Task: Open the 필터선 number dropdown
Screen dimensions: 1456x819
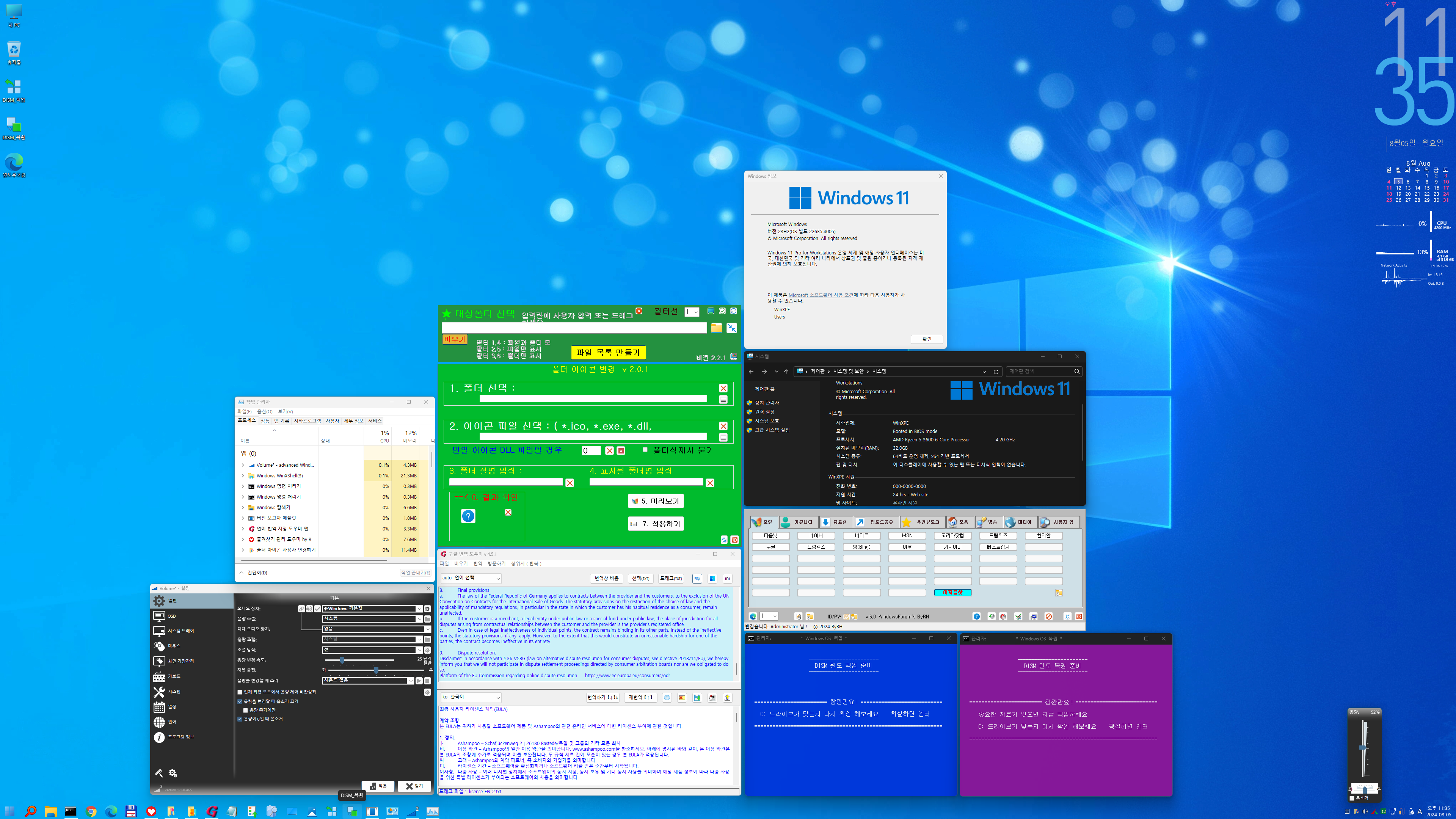Action: coord(692,311)
